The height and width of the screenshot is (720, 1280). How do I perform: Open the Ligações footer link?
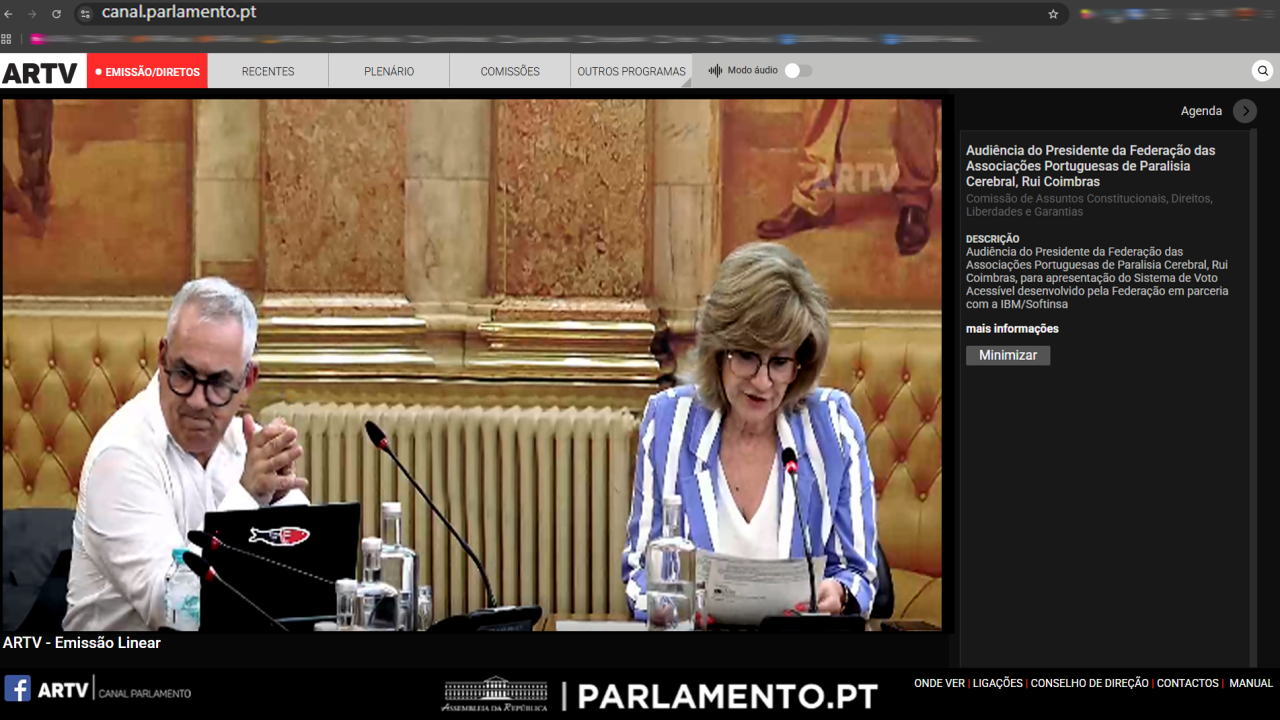point(998,684)
